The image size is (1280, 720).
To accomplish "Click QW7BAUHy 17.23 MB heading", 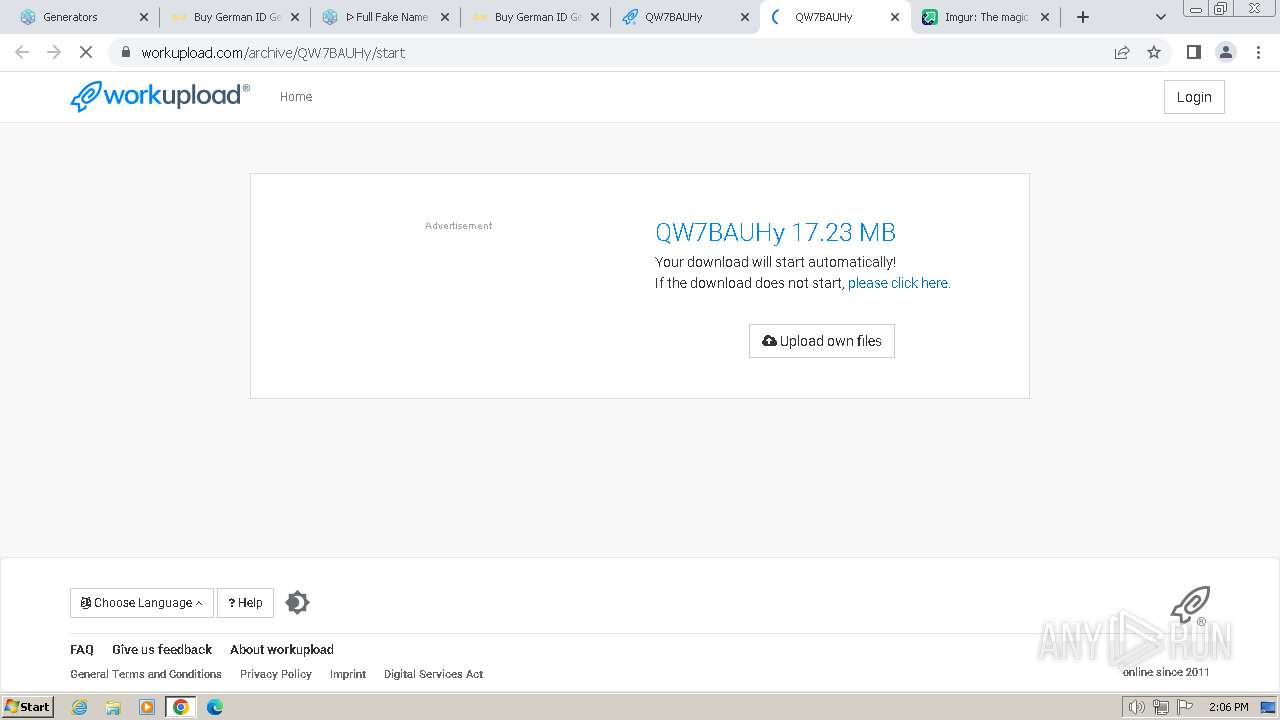I will tap(775, 232).
